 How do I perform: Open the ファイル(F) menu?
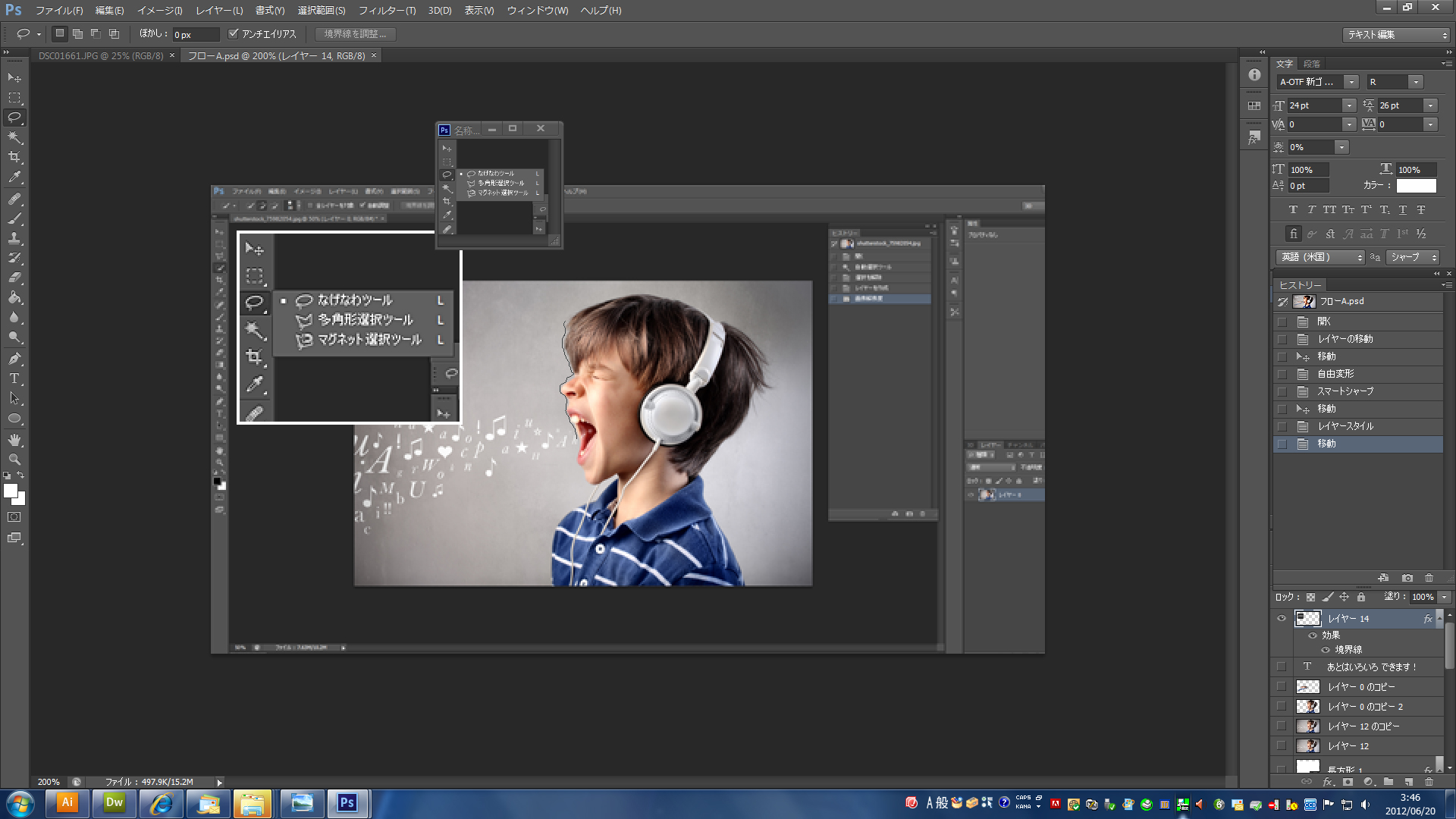pyautogui.click(x=59, y=11)
